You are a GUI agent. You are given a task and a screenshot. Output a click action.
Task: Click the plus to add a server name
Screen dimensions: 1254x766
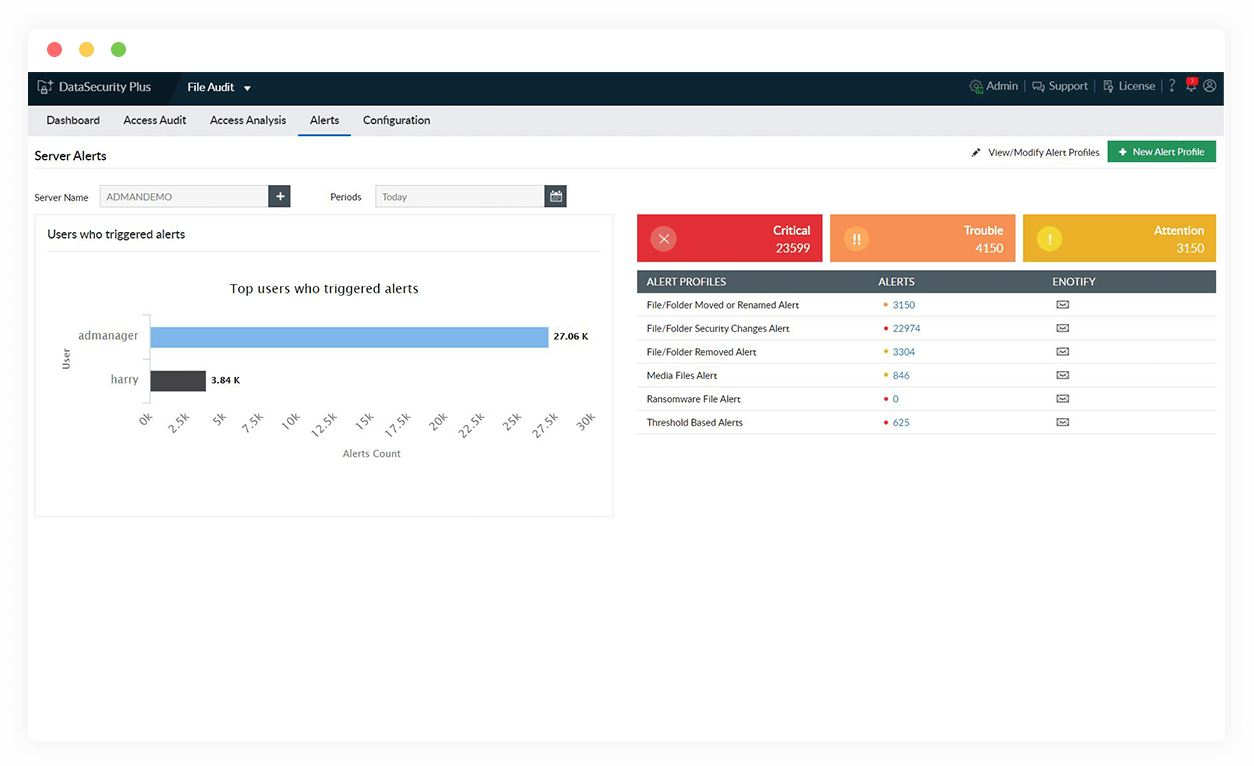pyautogui.click(x=279, y=196)
